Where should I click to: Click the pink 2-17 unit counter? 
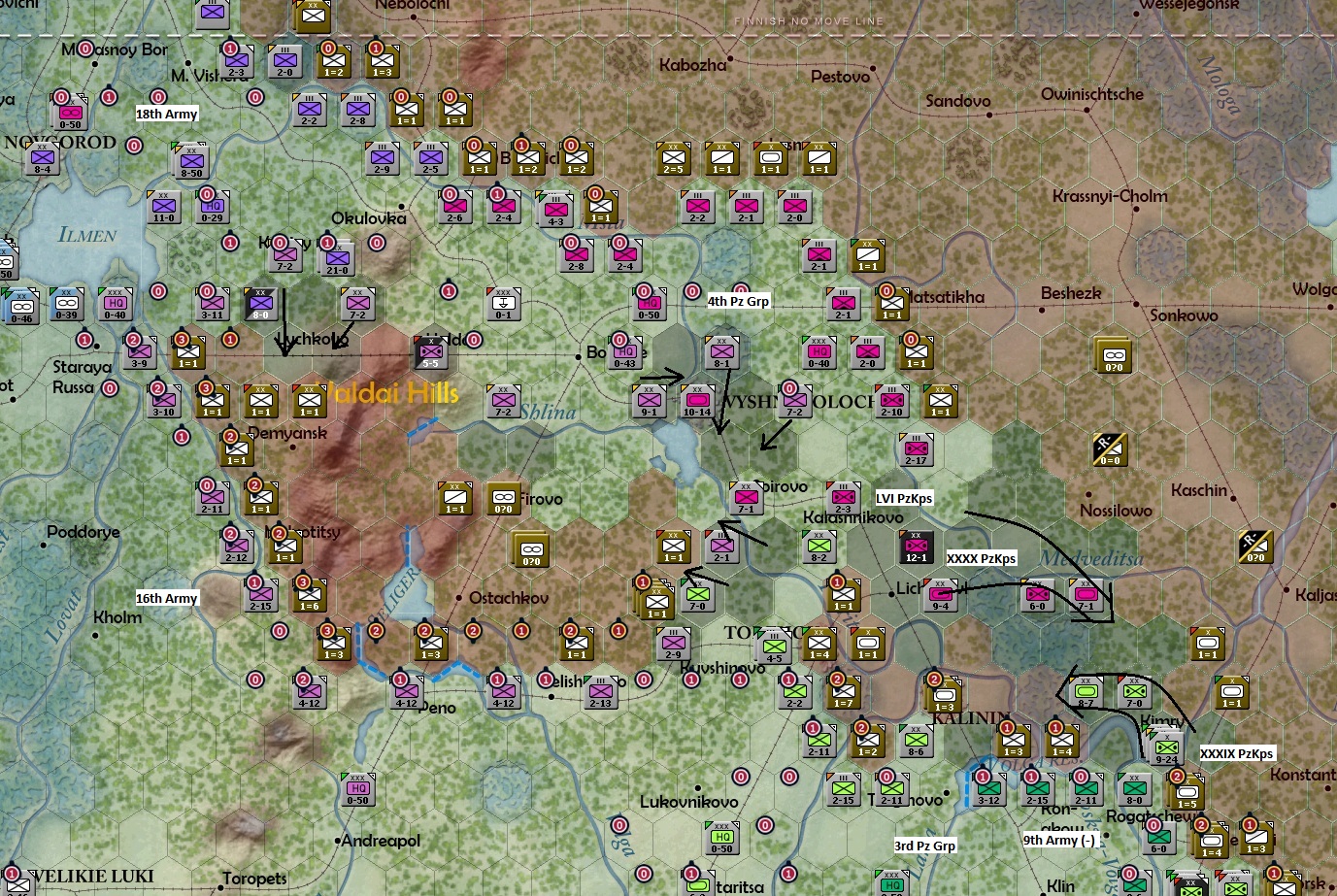click(917, 449)
